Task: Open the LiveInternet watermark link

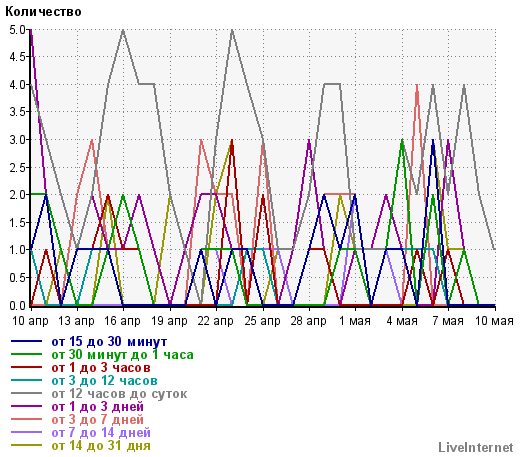Action: pos(476,447)
